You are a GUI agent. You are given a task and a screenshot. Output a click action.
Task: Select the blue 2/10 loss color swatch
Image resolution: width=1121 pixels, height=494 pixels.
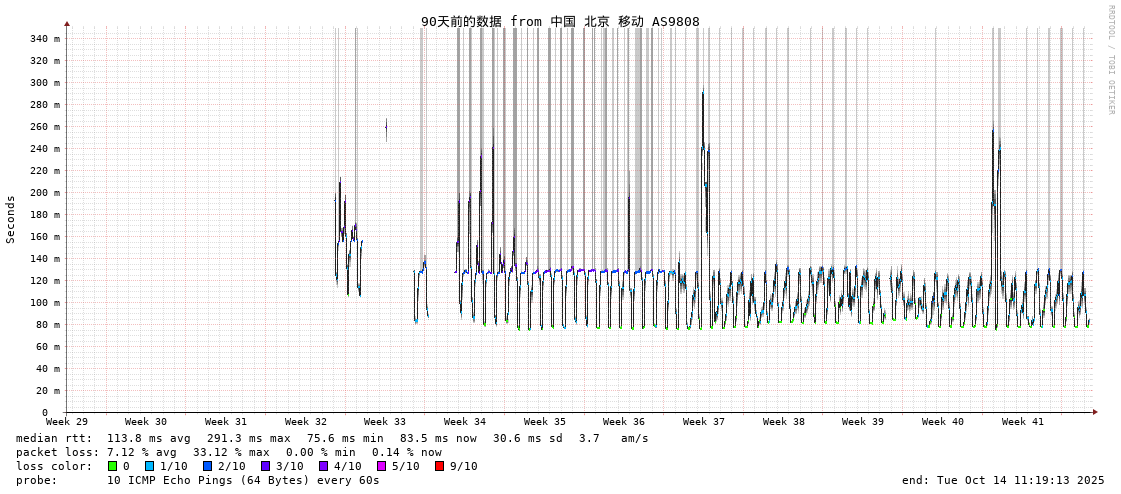(208, 466)
